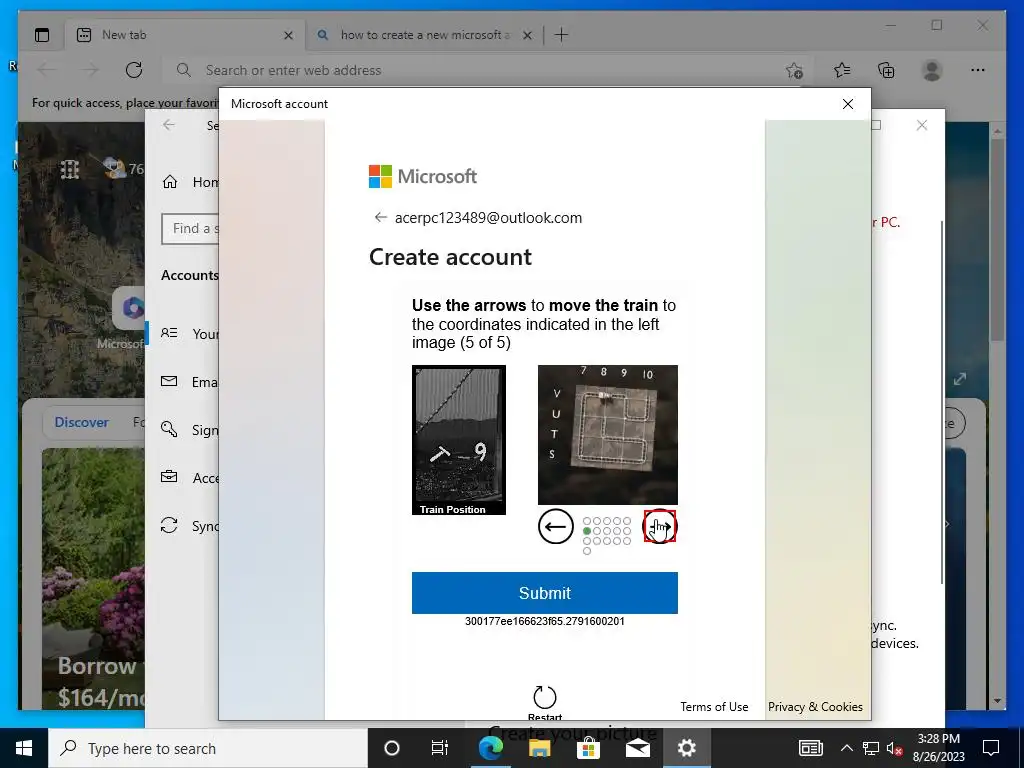1024x768 pixels.
Task: Submit the train puzzle answer
Action: pyautogui.click(x=545, y=593)
